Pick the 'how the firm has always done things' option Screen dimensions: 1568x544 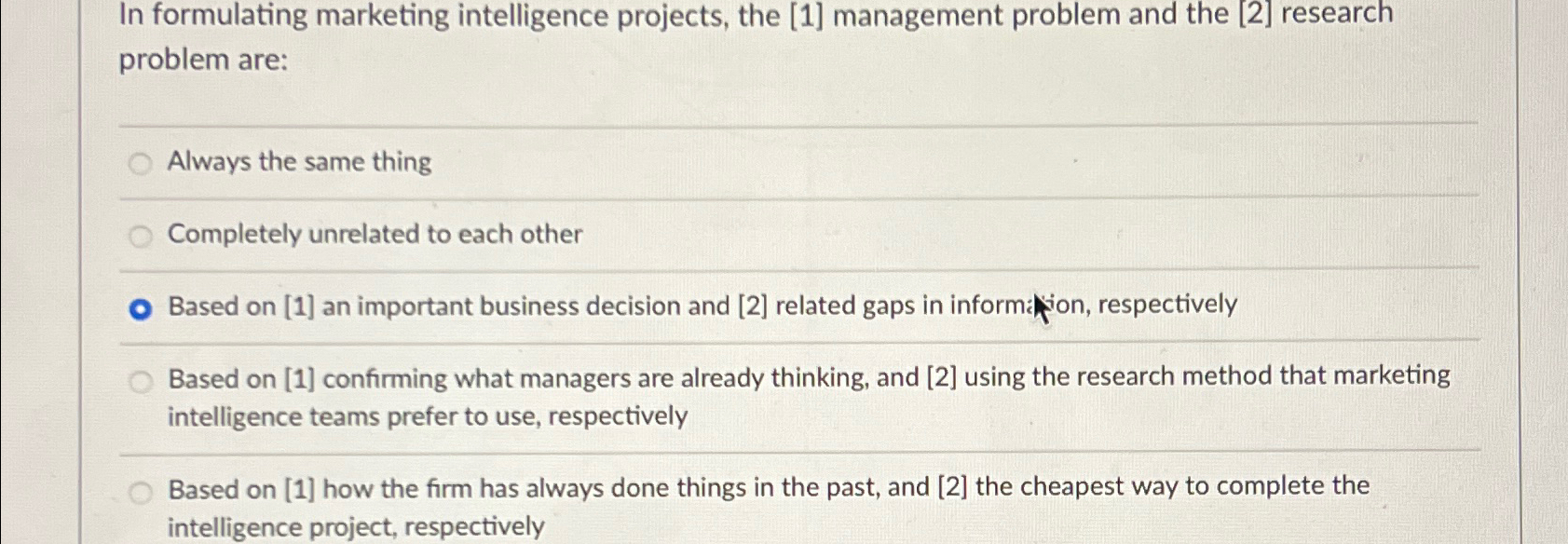pos(140,490)
